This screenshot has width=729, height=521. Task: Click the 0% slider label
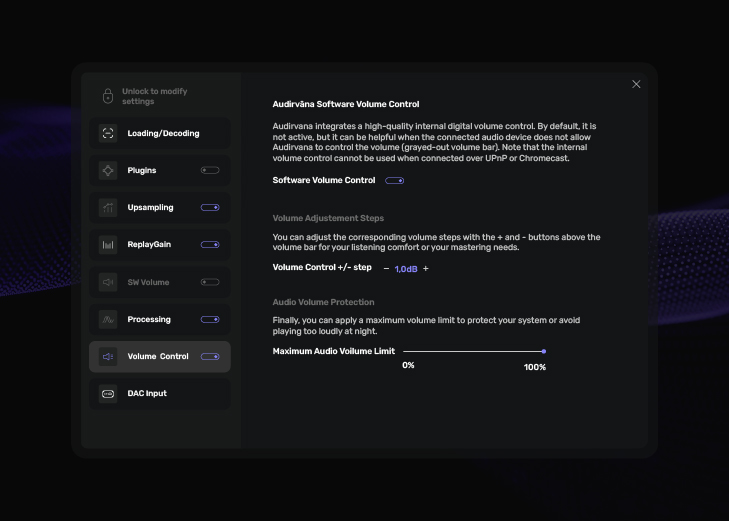coord(408,365)
